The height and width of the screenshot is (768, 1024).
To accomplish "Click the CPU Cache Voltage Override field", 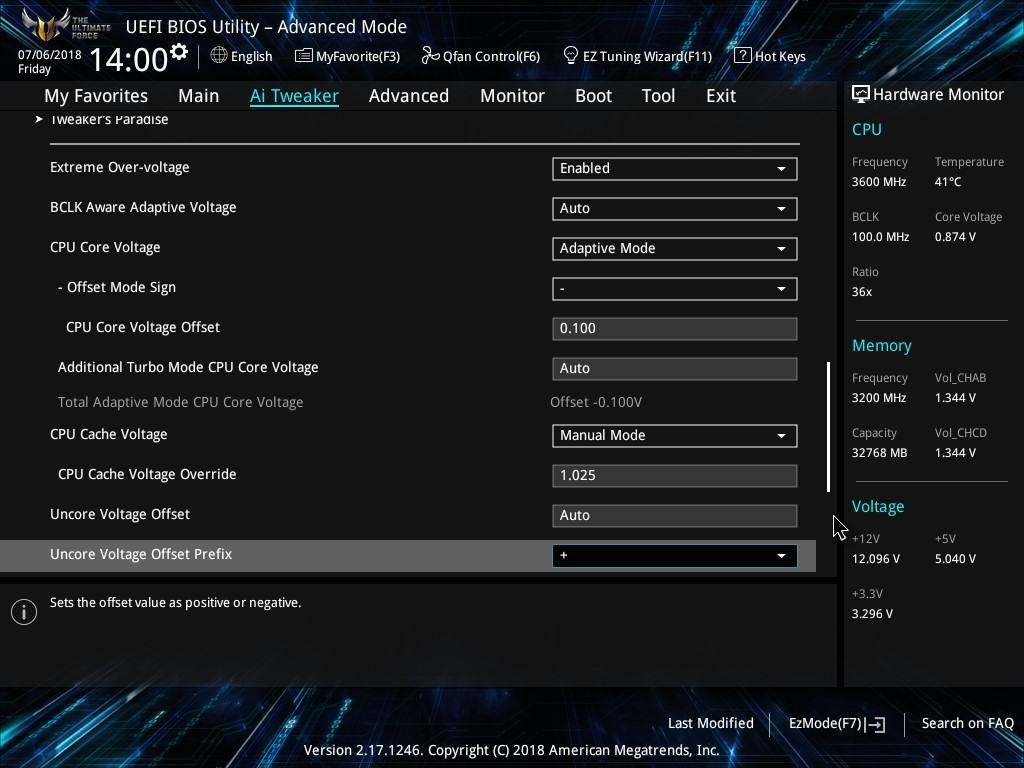I will tap(675, 475).
